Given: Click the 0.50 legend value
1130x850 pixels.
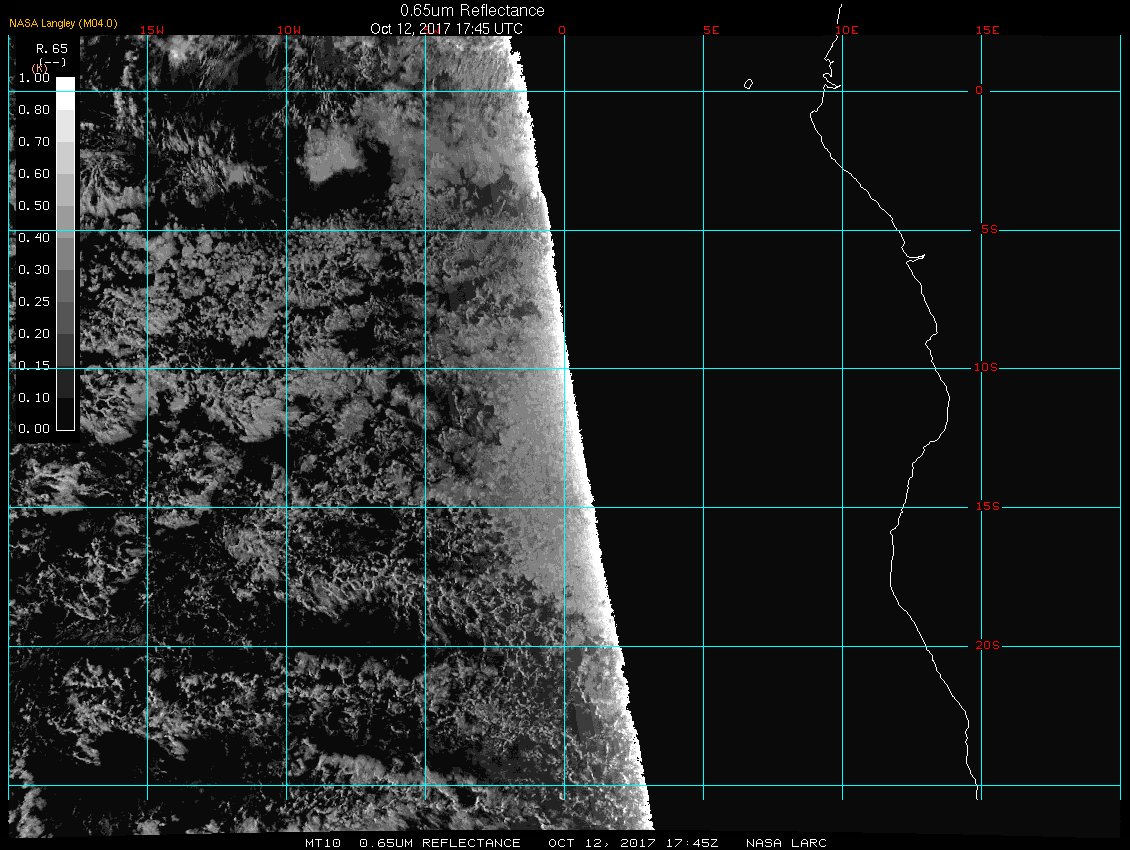Looking at the screenshot, I should (x=34, y=205).
